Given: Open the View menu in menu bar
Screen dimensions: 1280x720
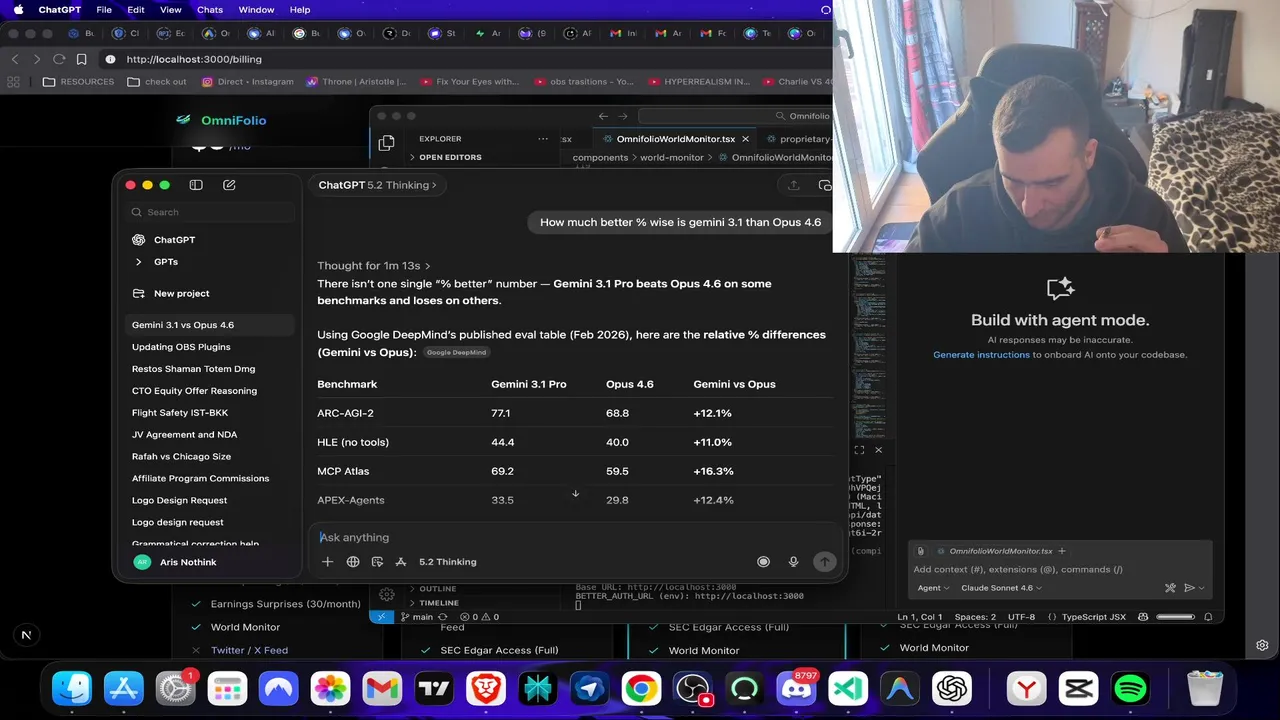Looking at the screenshot, I should pyautogui.click(x=171, y=10).
